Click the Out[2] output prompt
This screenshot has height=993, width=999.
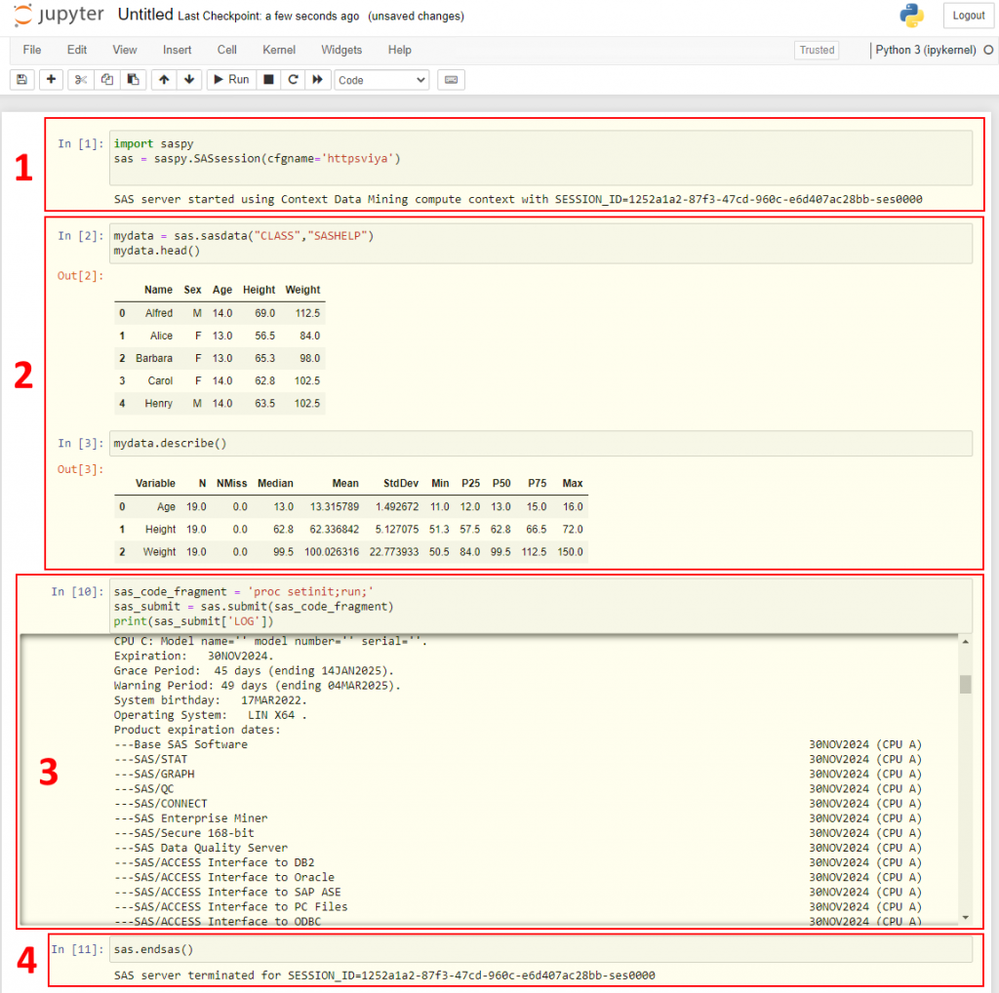pos(80,276)
